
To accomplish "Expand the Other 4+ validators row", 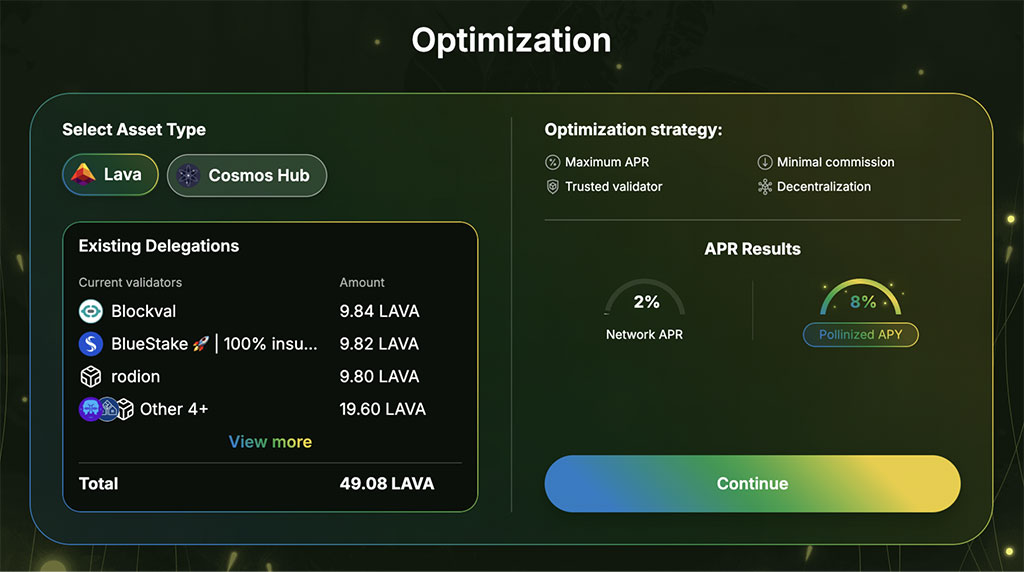I will point(174,409).
